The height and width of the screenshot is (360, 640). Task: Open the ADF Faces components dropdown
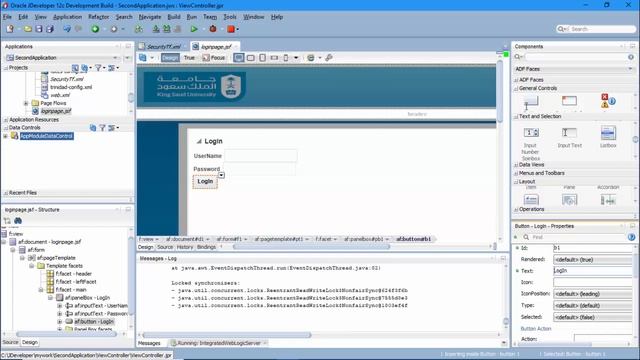[x=631, y=69]
